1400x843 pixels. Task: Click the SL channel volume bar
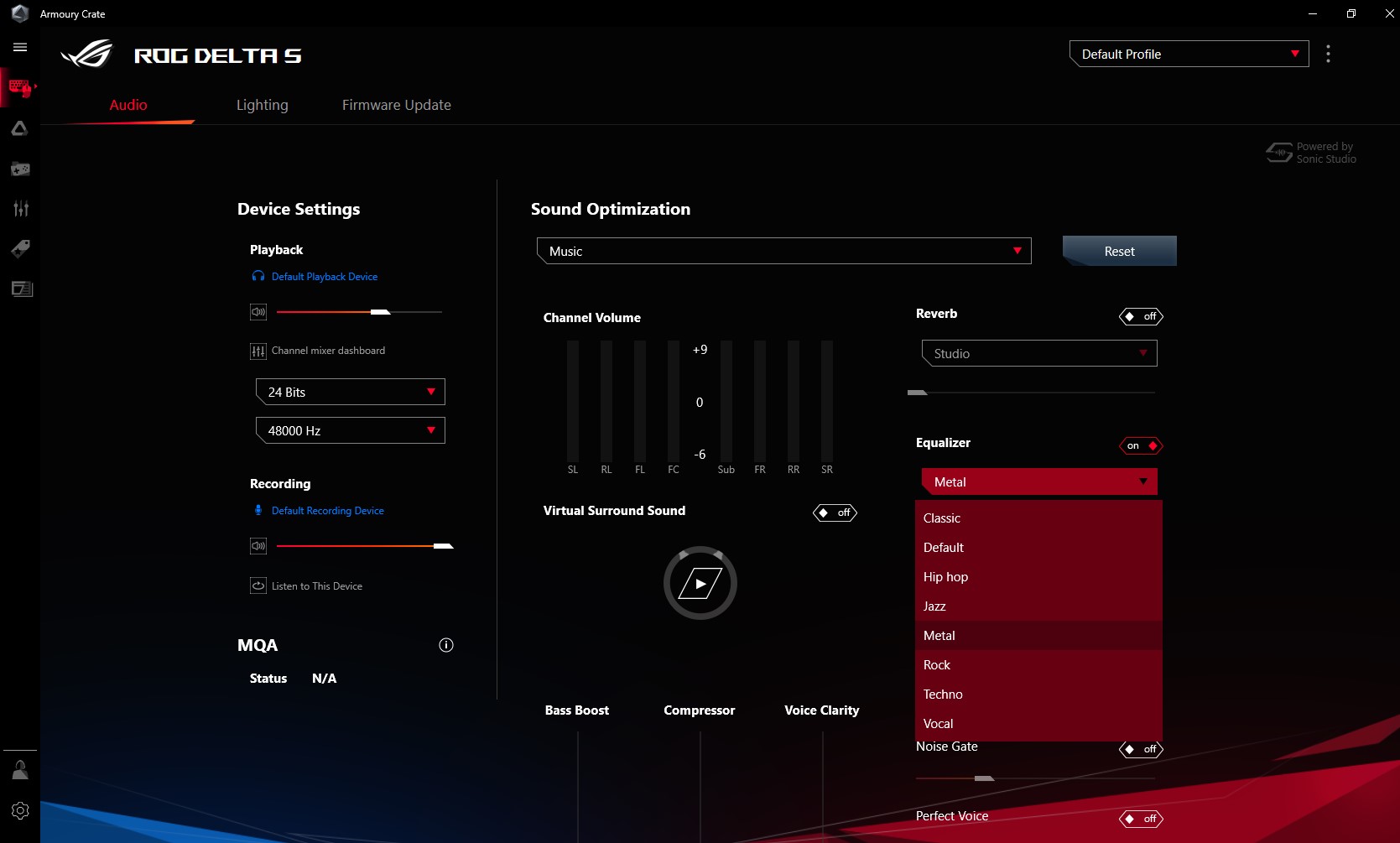573,401
